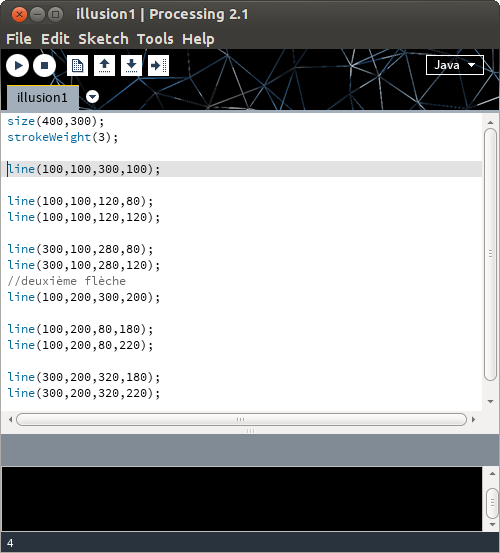This screenshot has height=553, width=500.
Task: Open the Edit menu
Action: (x=55, y=39)
